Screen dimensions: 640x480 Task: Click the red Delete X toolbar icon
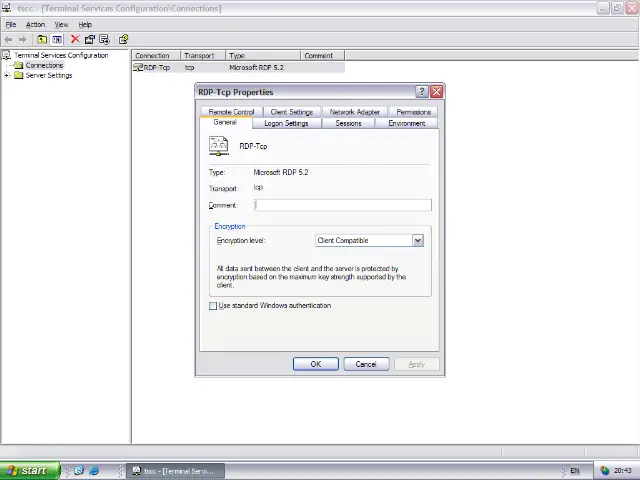(75, 39)
